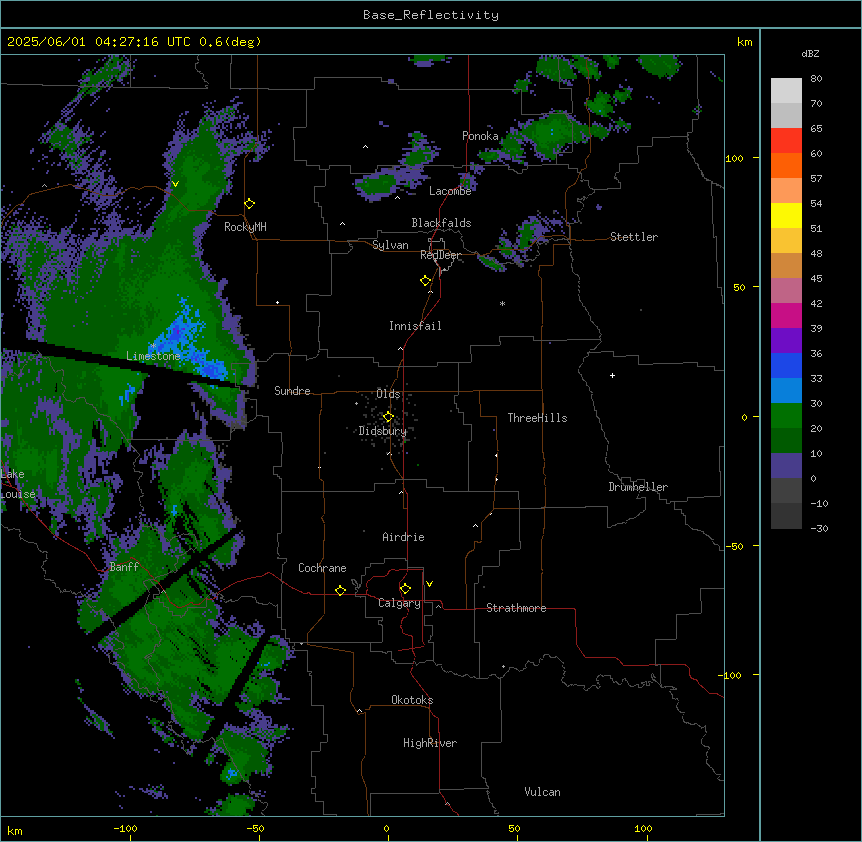This screenshot has width=862, height=842.
Task: Pick the bright green 30-20 dBZ legend swatch
Action: (x=786, y=416)
